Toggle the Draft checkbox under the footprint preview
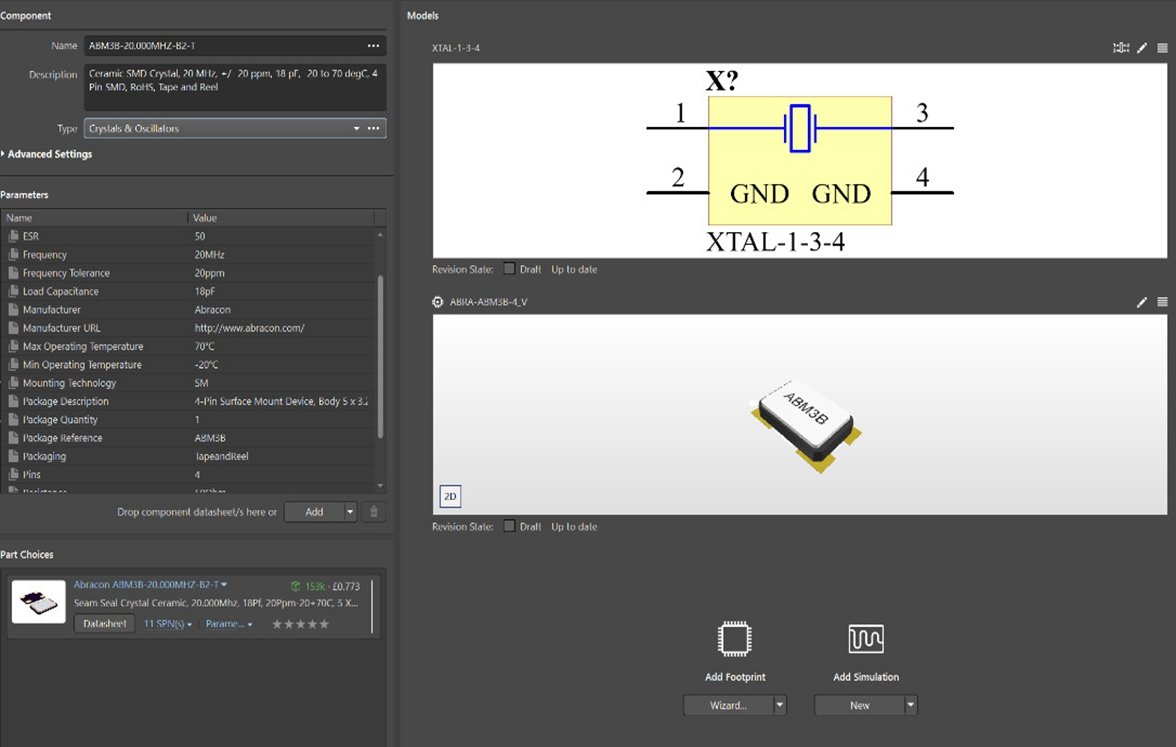Image resolution: width=1176 pixels, height=747 pixels. [509, 526]
